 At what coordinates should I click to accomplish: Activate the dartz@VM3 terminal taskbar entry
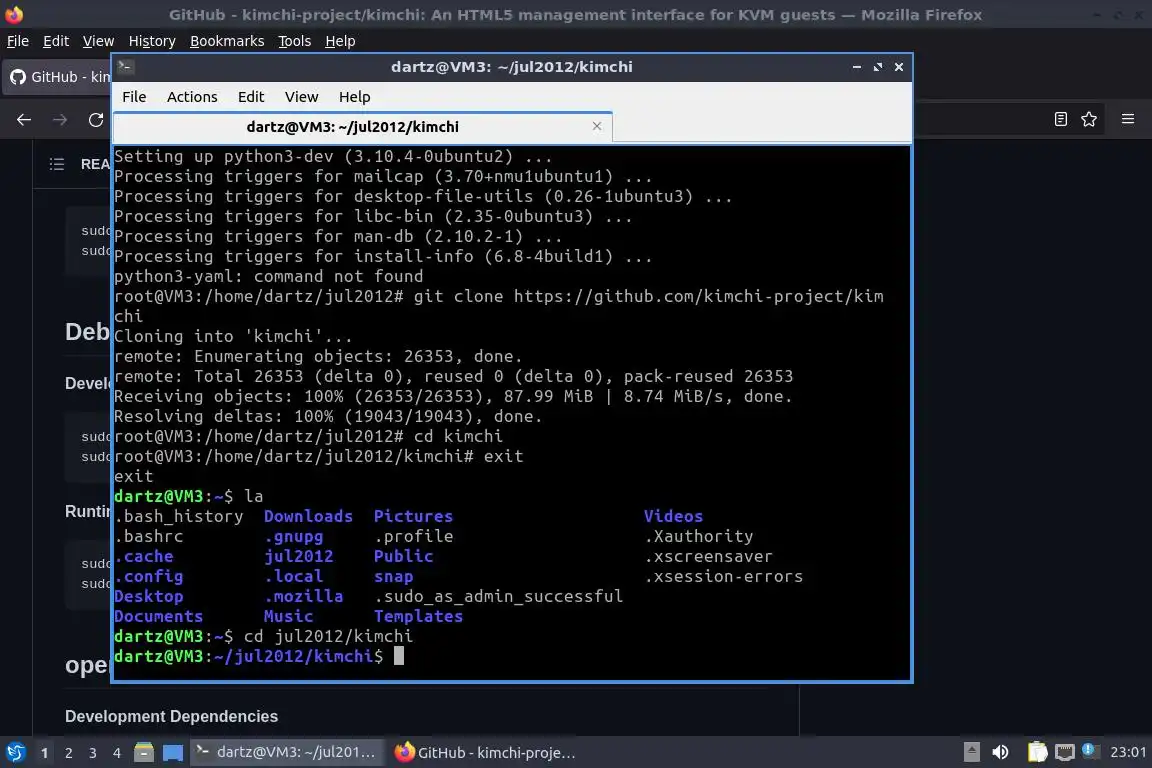click(x=287, y=753)
